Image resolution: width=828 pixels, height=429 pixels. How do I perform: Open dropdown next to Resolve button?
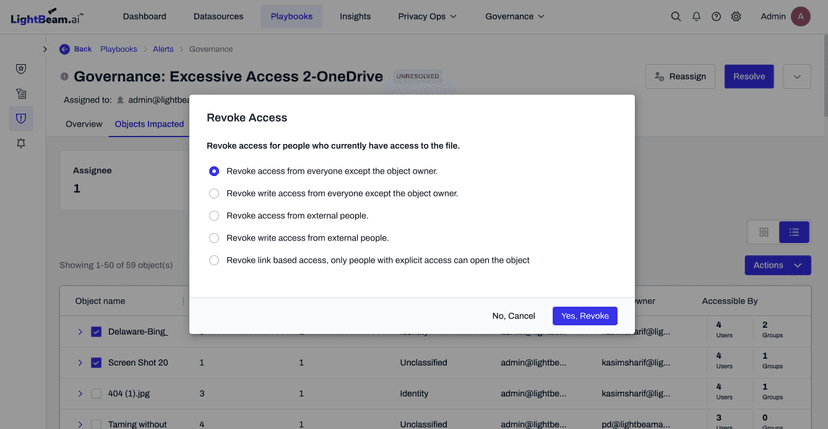coord(797,77)
